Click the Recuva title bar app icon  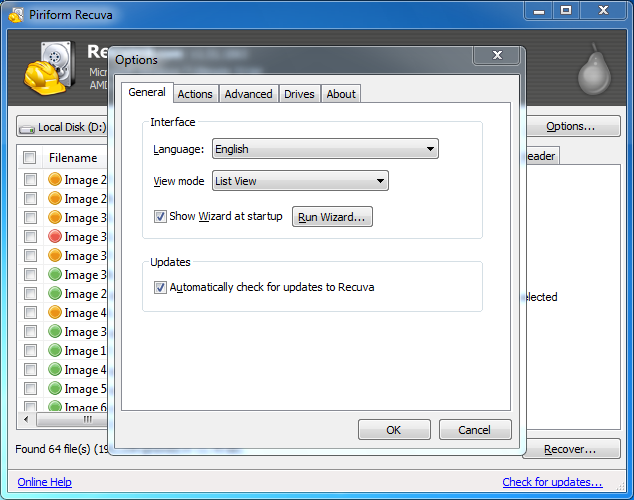pyautogui.click(x=16, y=15)
